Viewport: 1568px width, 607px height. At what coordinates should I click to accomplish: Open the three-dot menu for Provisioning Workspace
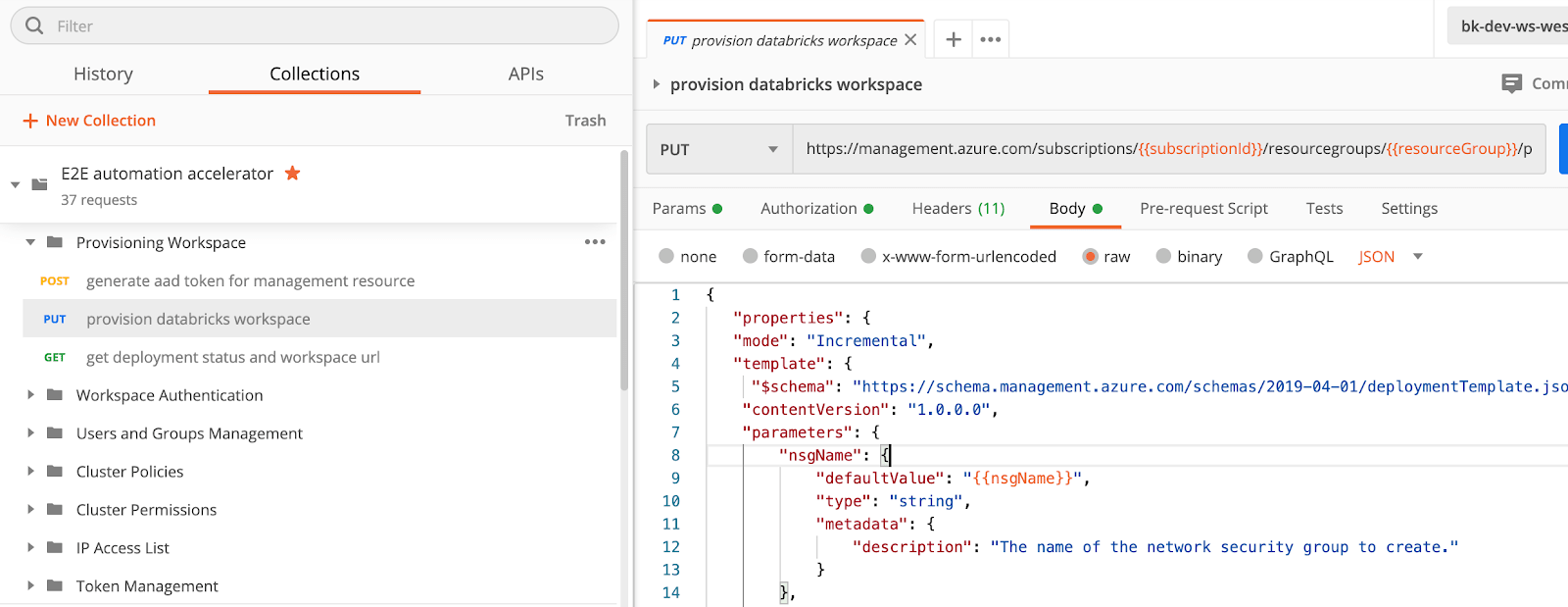tap(595, 242)
